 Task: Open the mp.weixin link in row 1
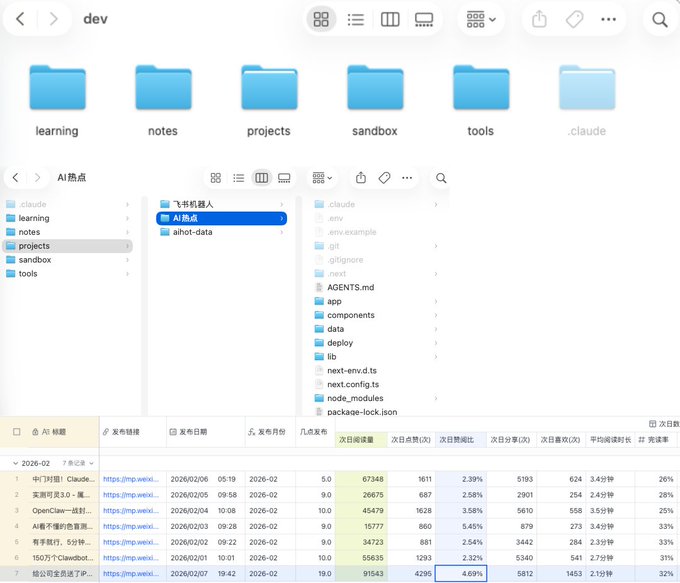[131, 479]
